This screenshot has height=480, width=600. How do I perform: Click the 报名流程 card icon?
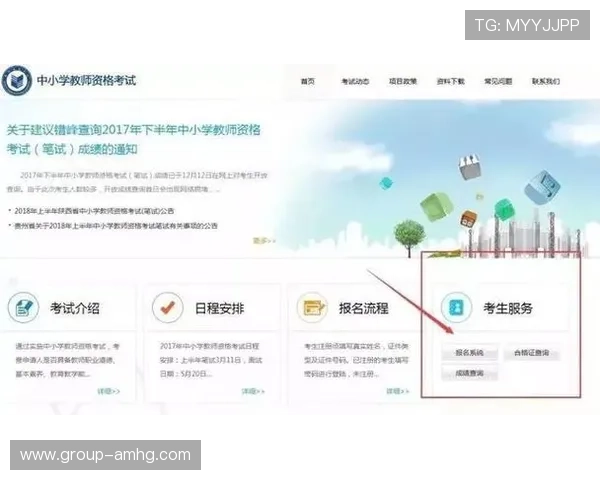pyautogui.click(x=313, y=307)
